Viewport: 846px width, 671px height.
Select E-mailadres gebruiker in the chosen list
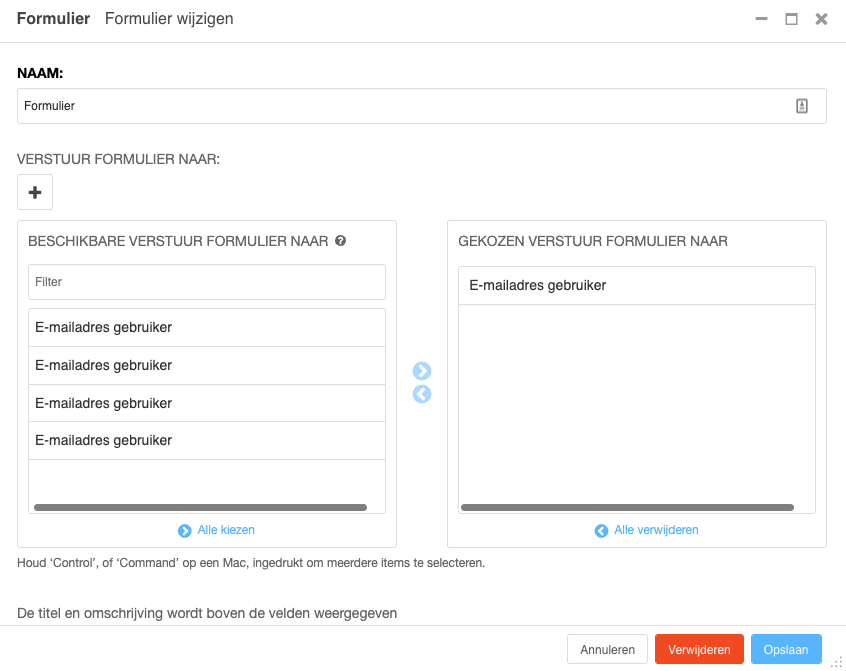636,285
